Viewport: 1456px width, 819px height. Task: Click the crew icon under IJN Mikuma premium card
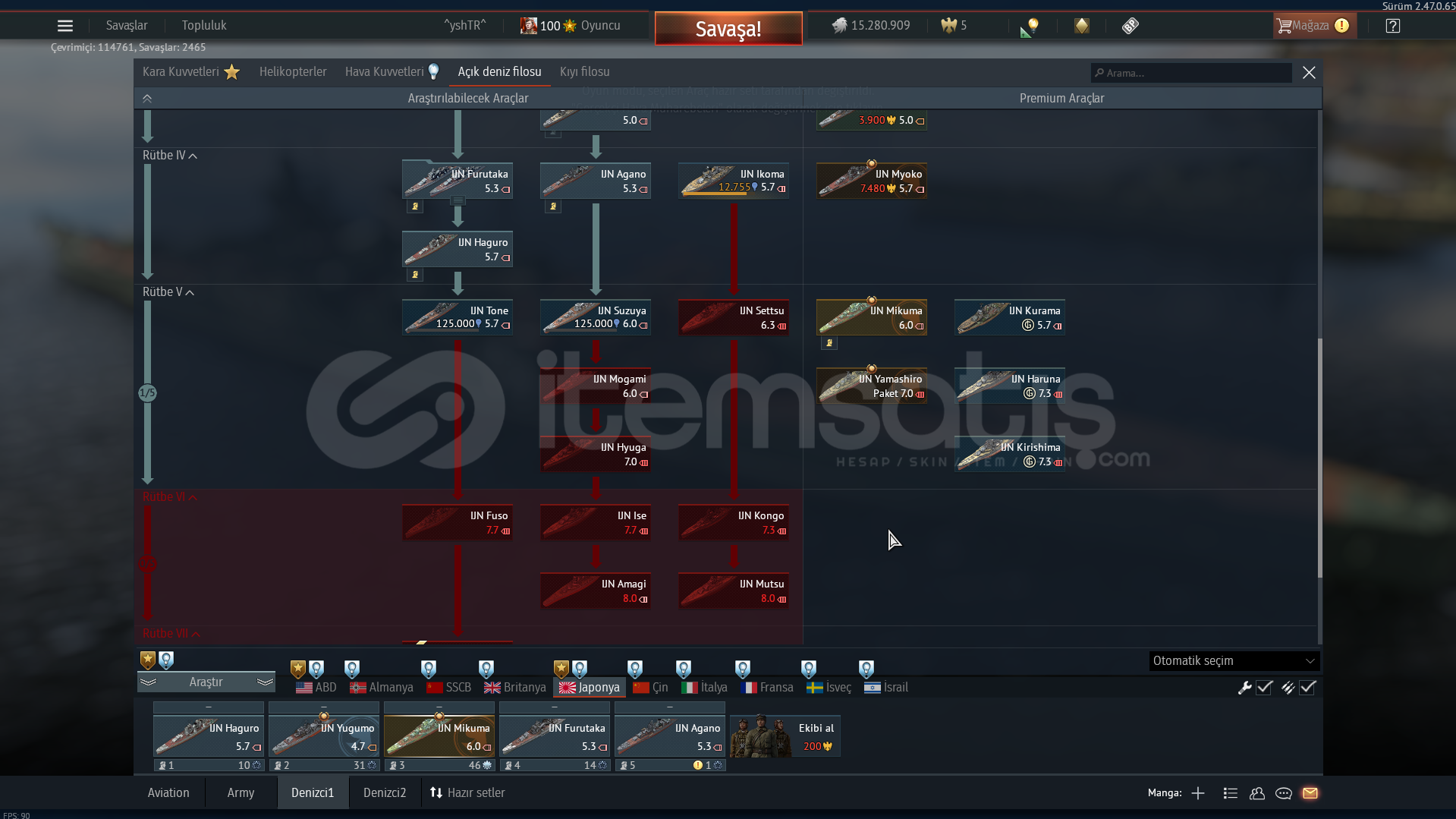pyautogui.click(x=829, y=343)
